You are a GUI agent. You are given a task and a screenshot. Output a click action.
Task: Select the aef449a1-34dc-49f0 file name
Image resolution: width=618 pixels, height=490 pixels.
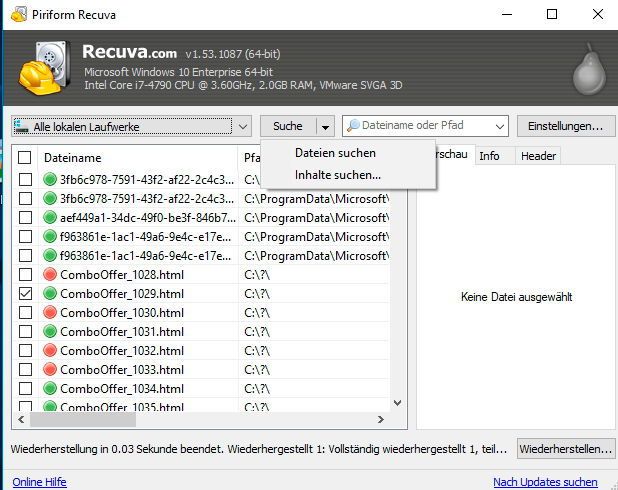pyautogui.click(x=148, y=218)
